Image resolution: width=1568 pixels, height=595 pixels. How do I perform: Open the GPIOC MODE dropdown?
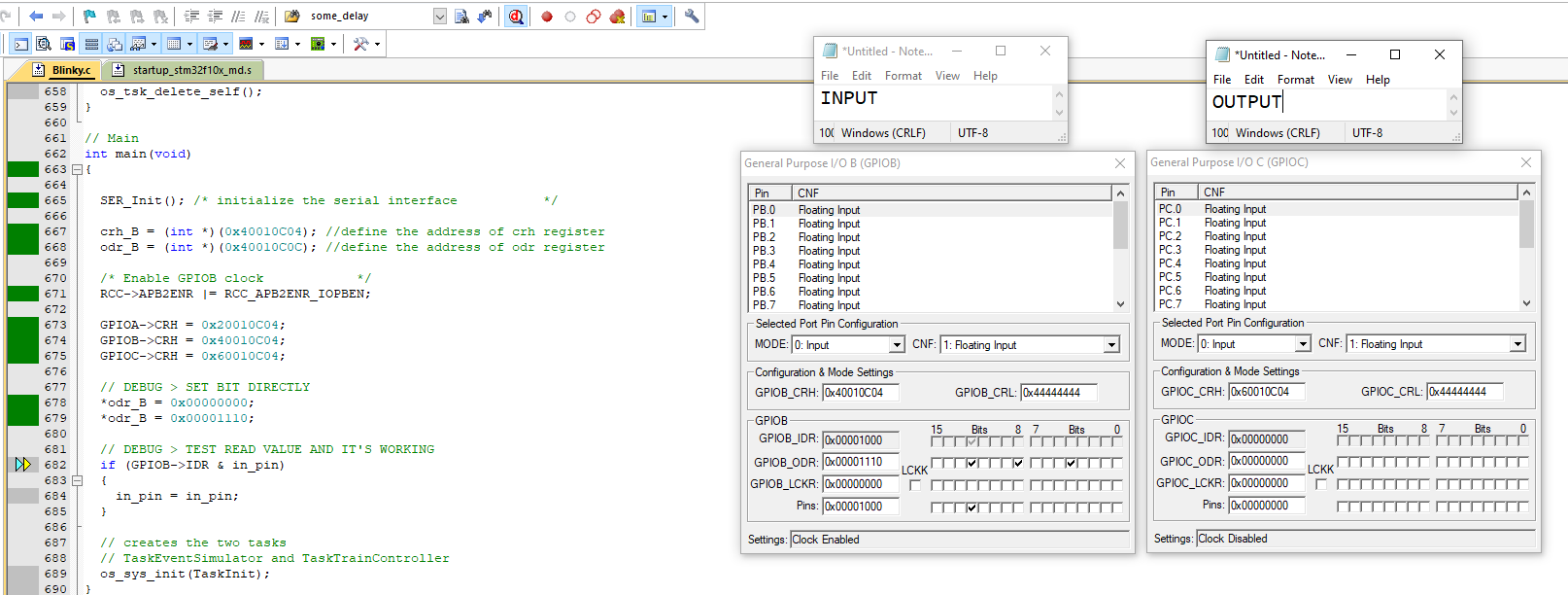click(1303, 344)
